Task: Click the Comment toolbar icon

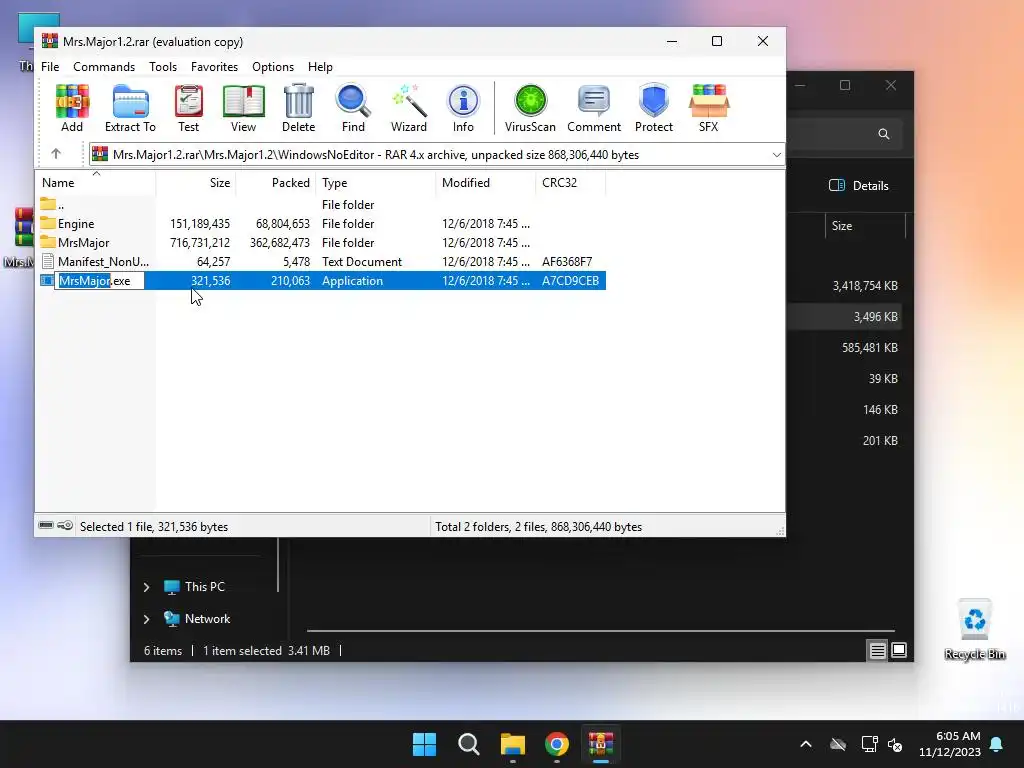Action: click(594, 108)
